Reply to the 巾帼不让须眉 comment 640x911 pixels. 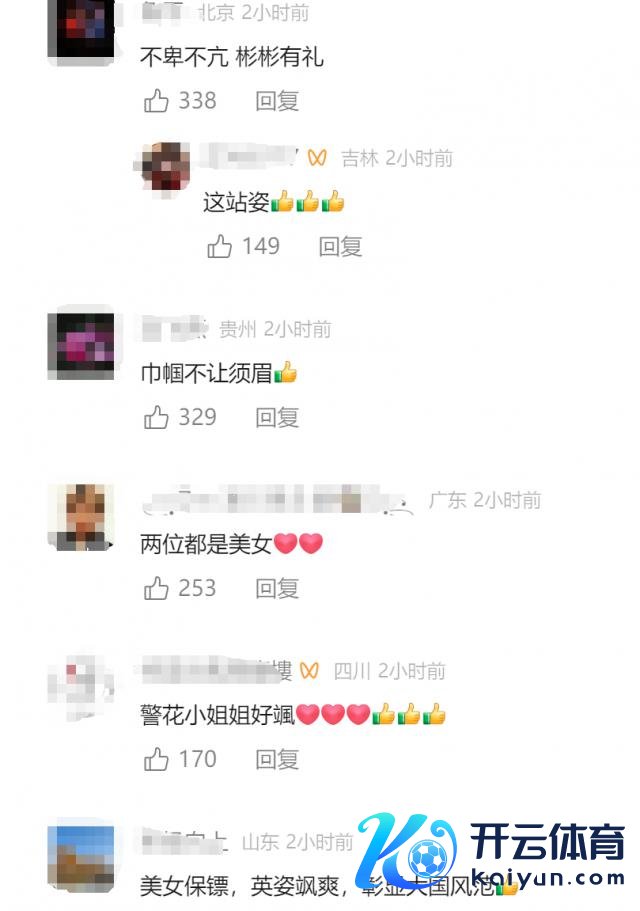click(277, 417)
